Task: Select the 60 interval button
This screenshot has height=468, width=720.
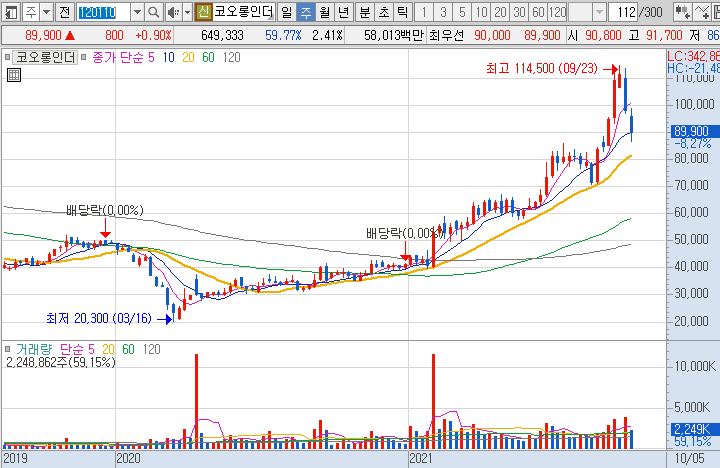Action: (538, 12)
